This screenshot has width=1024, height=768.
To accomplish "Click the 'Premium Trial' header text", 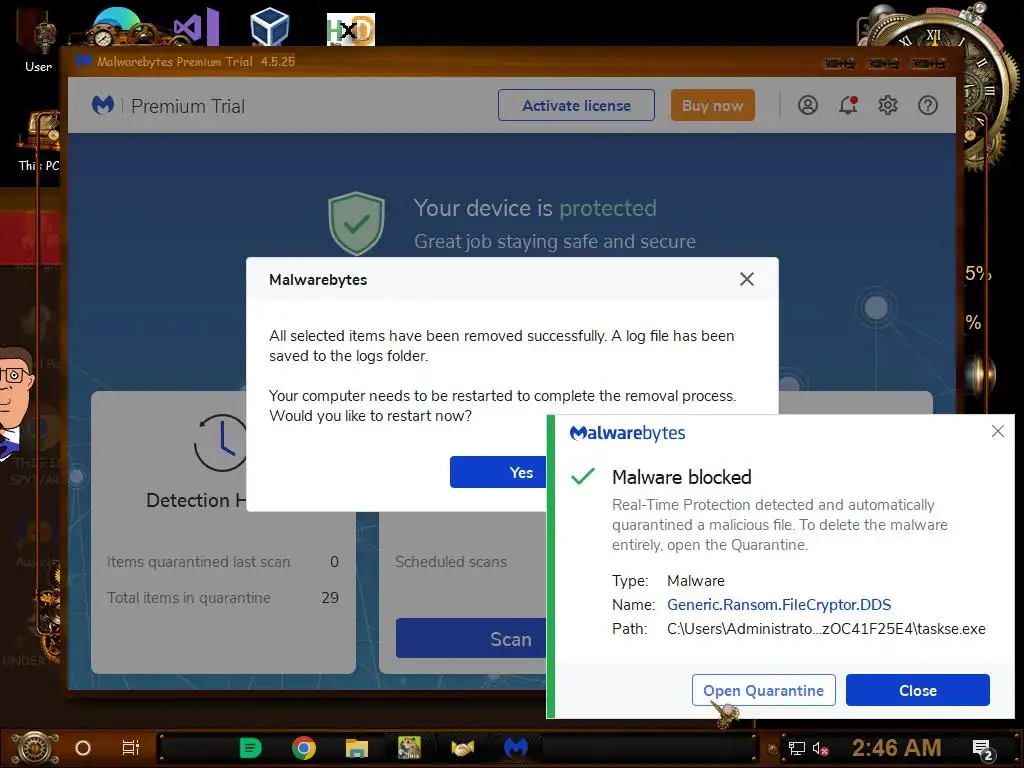I will pos(188,106).
